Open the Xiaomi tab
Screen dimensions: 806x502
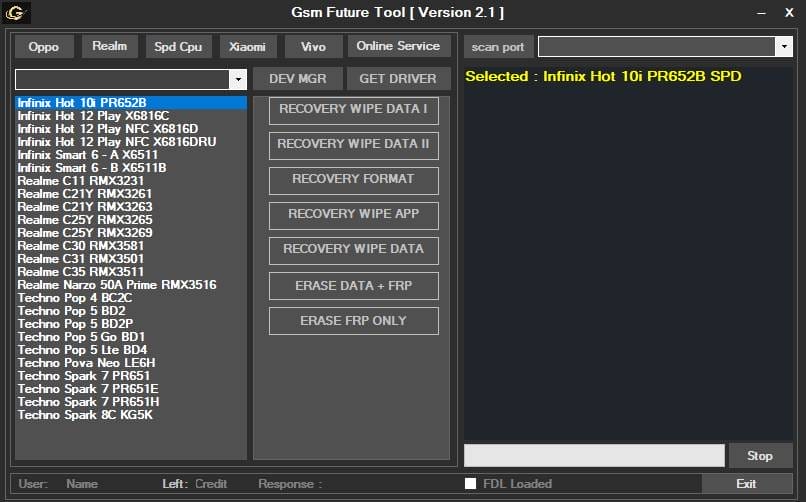click(x=248, y=47)
